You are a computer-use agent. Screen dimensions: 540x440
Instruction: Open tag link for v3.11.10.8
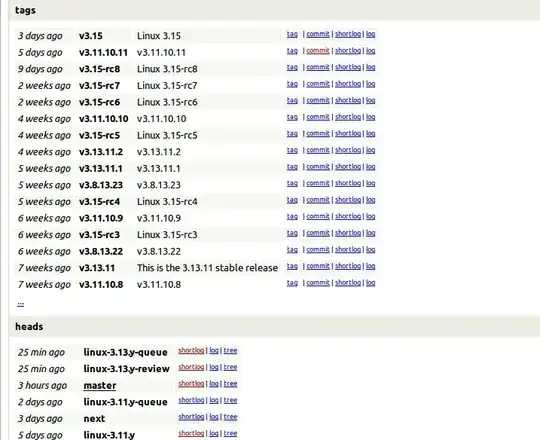point(292,283)
